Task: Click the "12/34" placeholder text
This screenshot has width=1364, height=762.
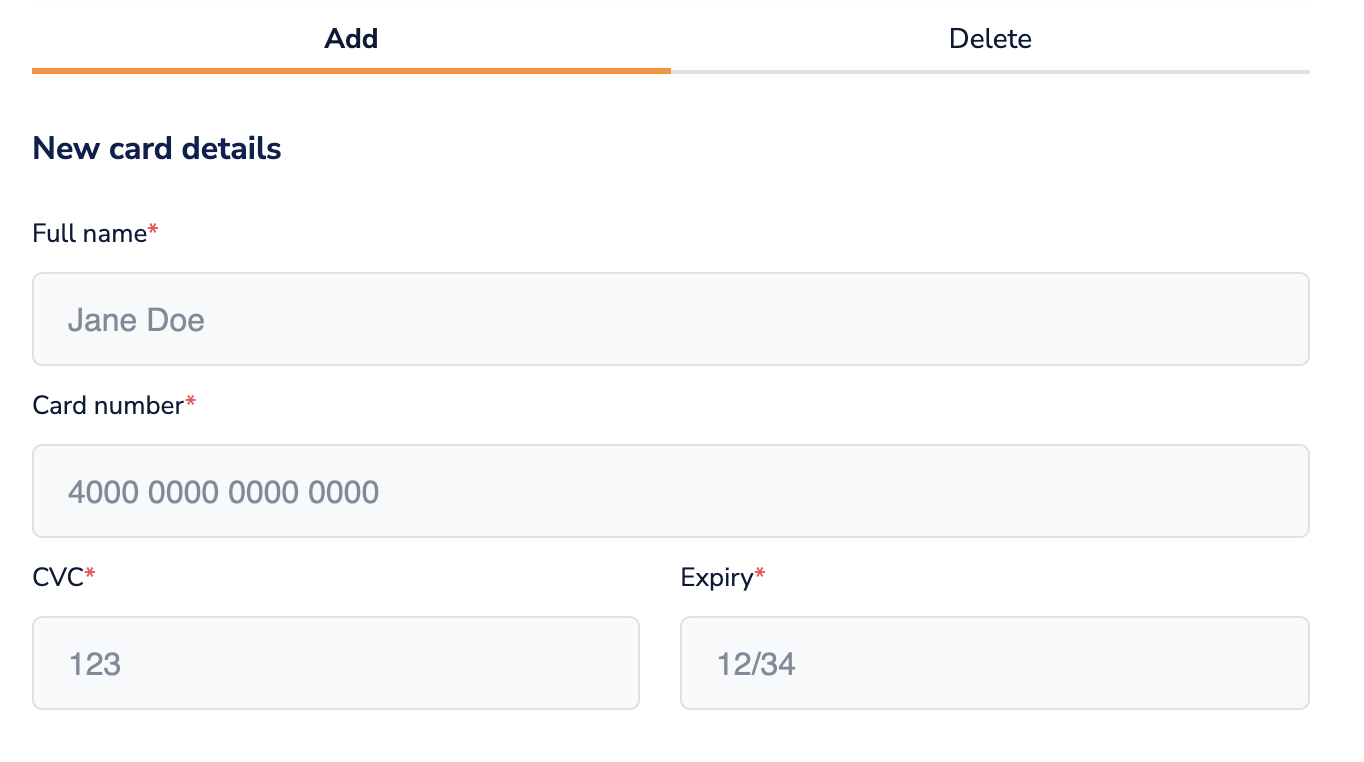Action: [x=756, y=664]
